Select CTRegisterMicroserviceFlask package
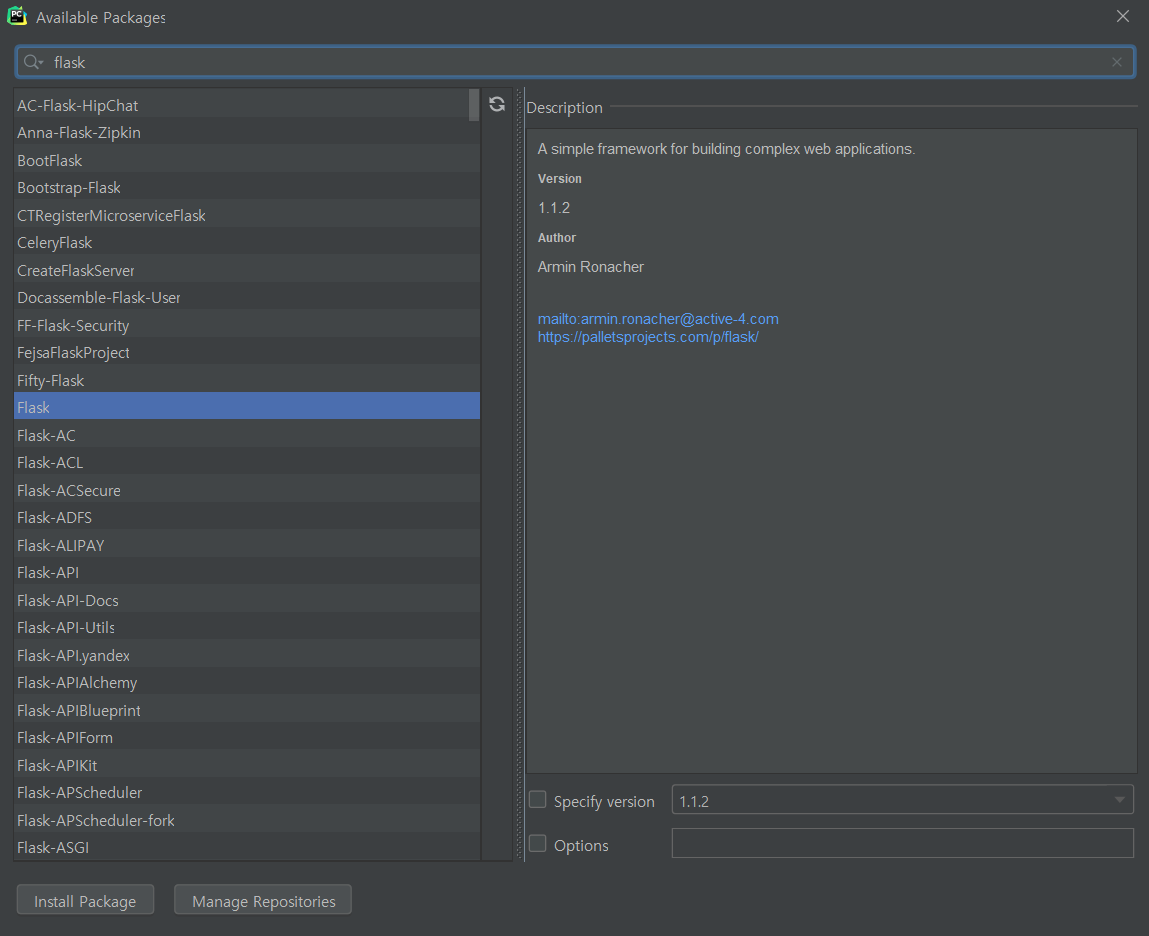The width and height of the screenshot is (1149, 936). (x=247, y=215)
